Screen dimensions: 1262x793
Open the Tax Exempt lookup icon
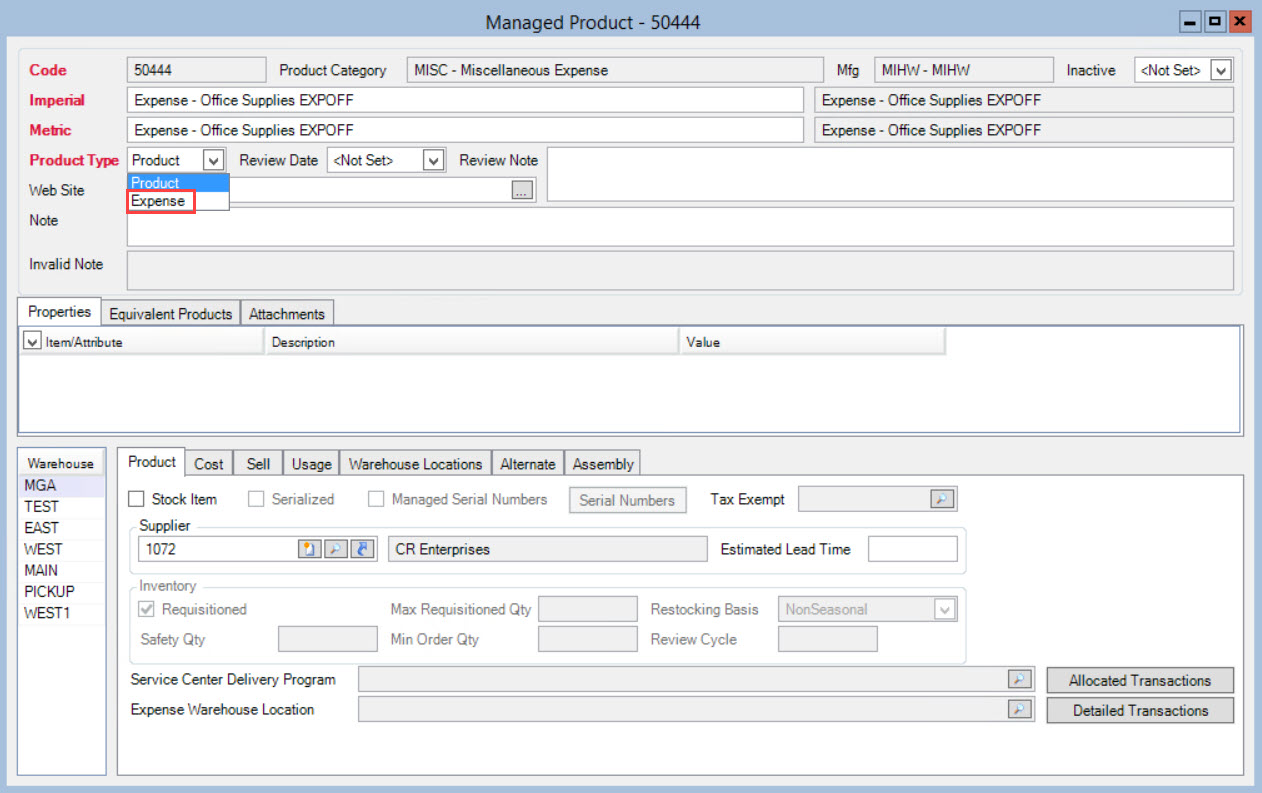(942, 499)
